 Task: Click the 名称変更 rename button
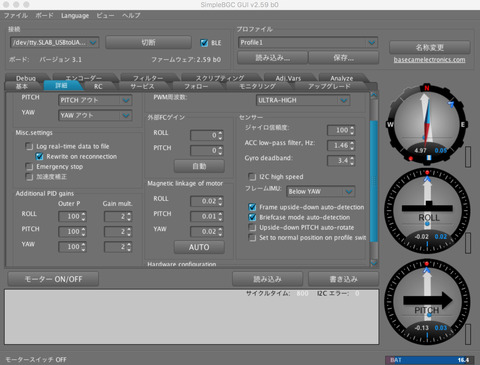coord(430,47)
